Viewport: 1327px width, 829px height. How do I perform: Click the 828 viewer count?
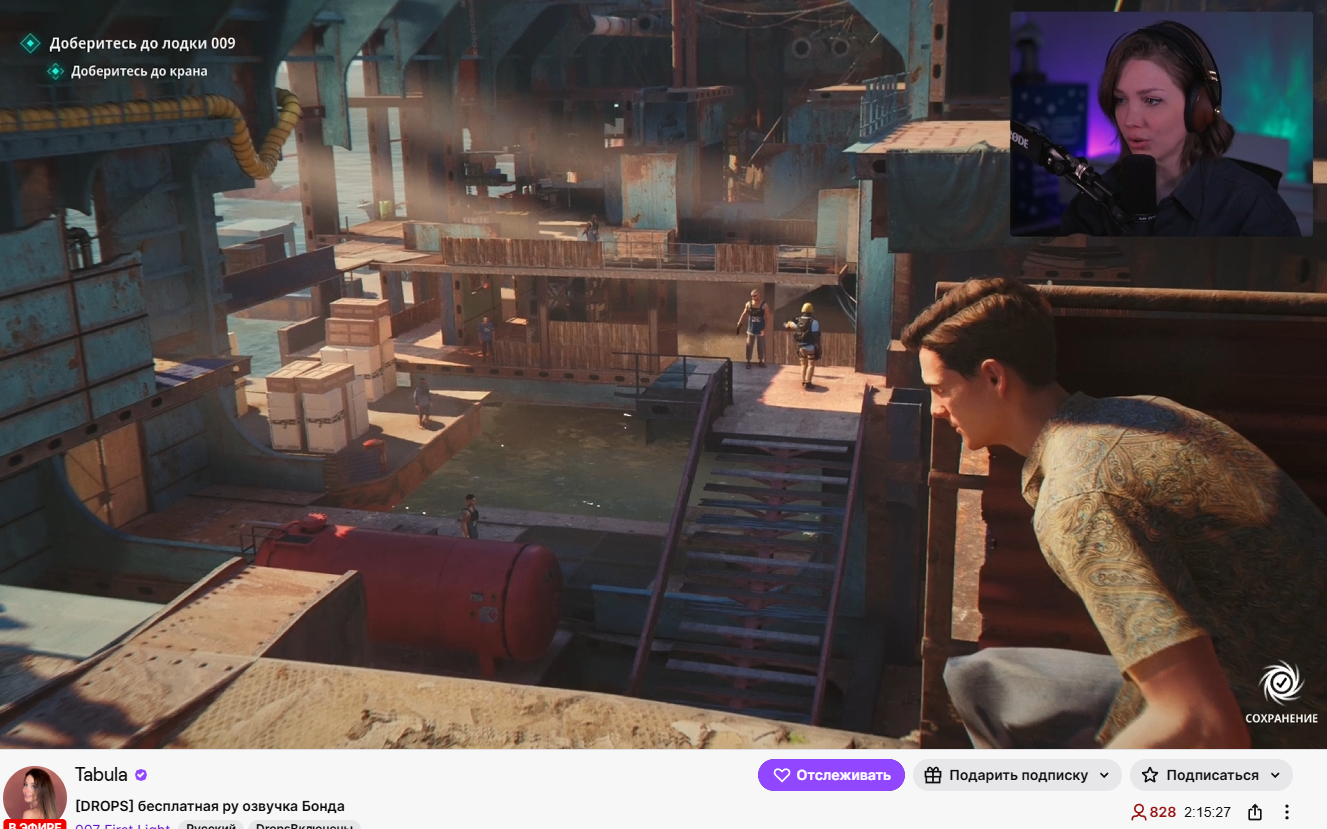pyautogui.click(x=1153, y=812)
